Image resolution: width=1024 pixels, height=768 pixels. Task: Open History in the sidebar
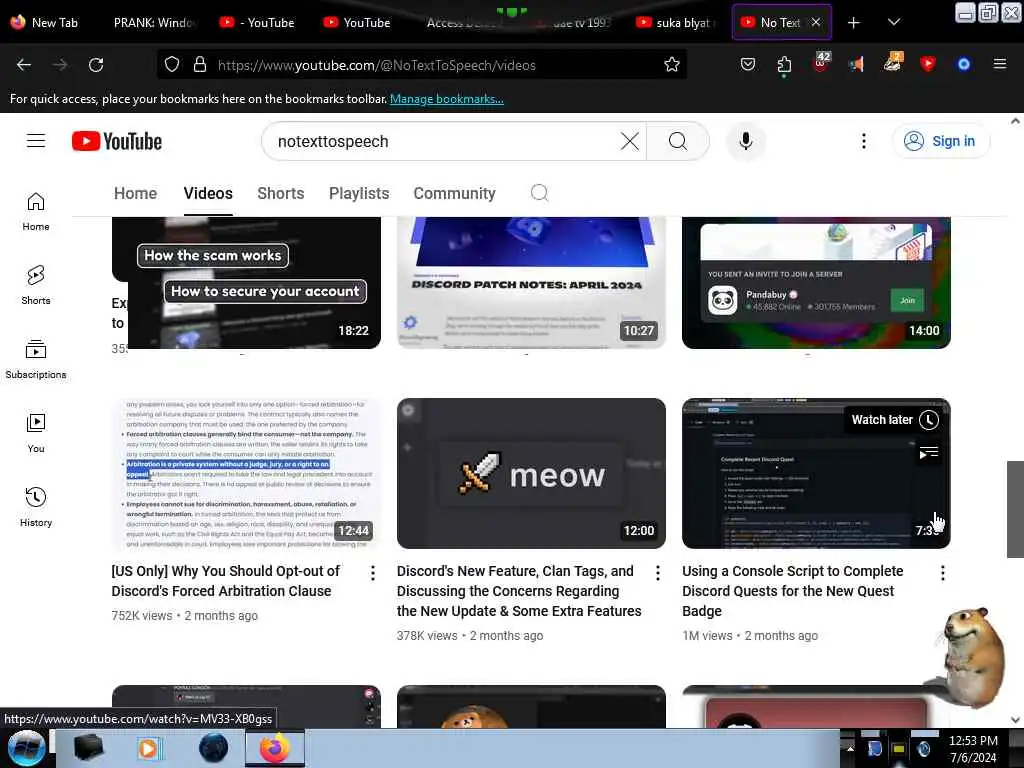[x=36, y=507]
